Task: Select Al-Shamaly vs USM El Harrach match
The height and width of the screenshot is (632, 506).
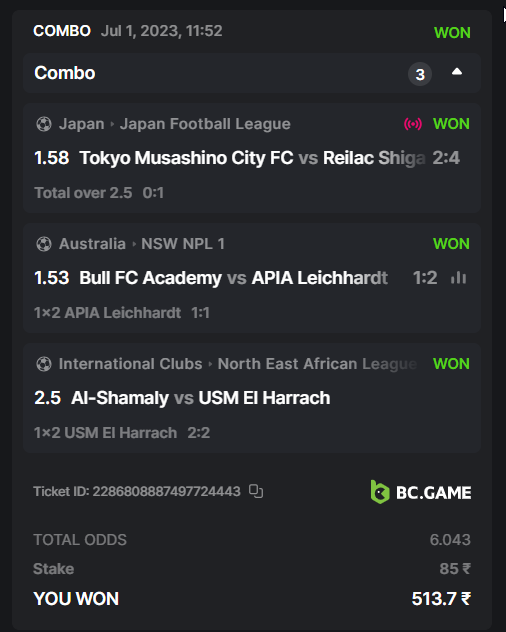Action: pyautogui.click(x=200, y=398)
